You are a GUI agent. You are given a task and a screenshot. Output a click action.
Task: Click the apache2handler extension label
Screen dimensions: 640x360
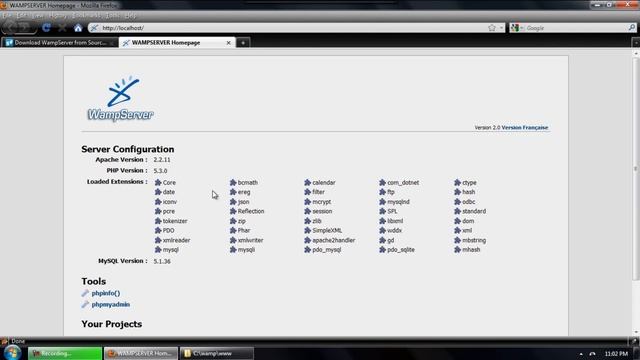(334, 240)
